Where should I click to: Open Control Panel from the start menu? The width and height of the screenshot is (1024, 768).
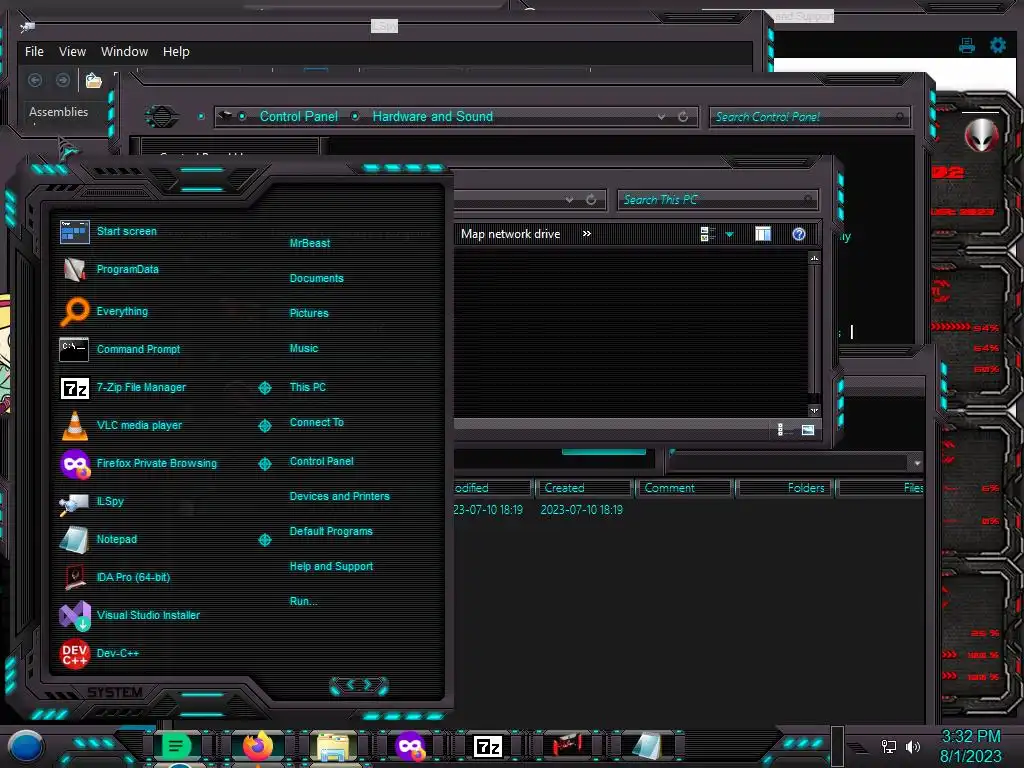pyautogui.click(x=321, y=461)
